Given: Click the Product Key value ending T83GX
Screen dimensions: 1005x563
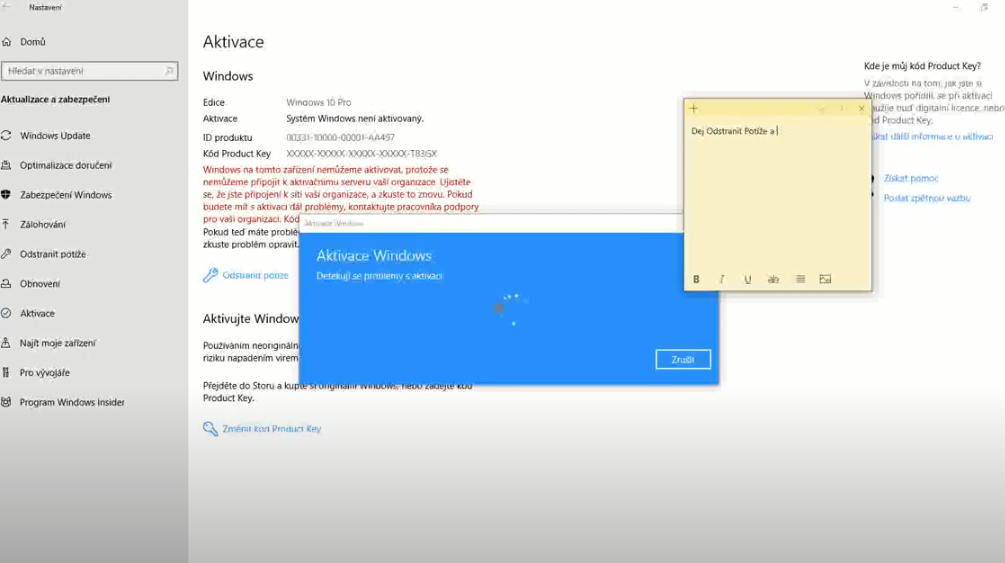Looking at the screenshot, I should (361, 153).
